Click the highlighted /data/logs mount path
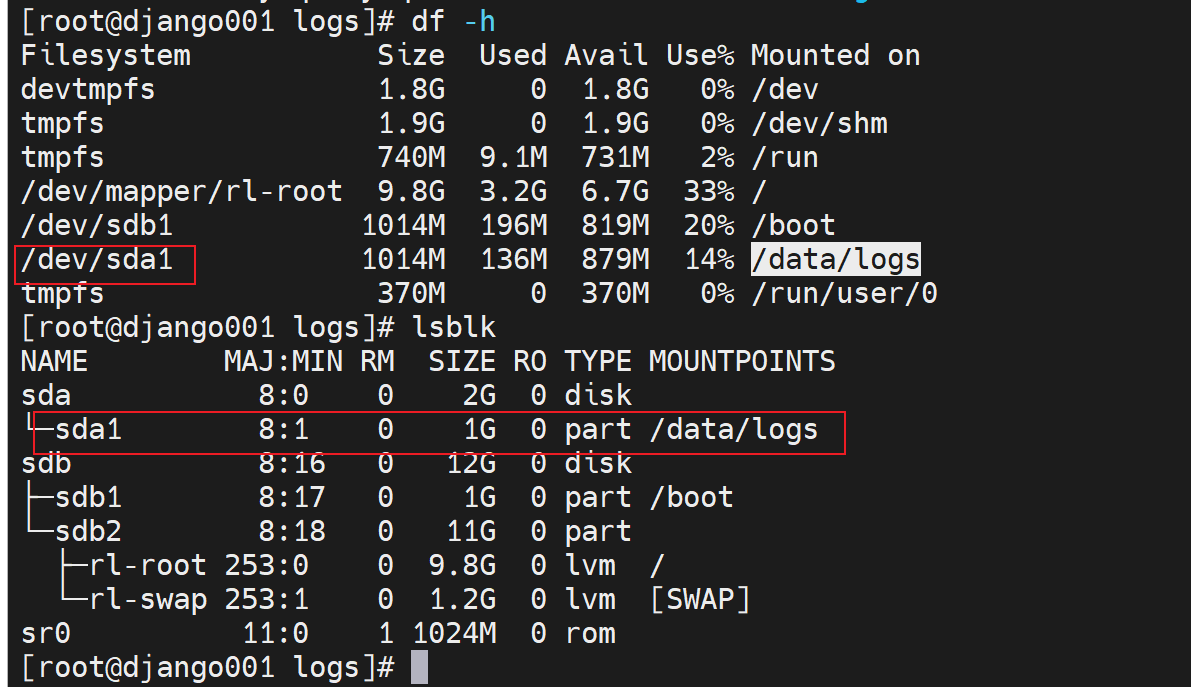 pyautogui.click(x=835, y=260)
